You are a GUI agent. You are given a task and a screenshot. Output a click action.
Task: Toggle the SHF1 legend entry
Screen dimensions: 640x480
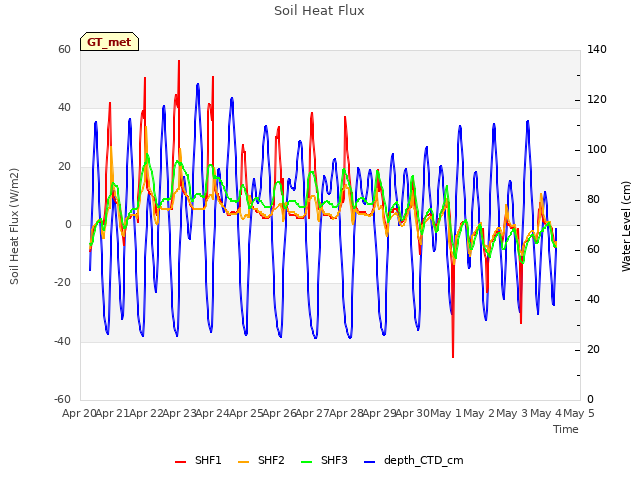[x=198, y=460]
